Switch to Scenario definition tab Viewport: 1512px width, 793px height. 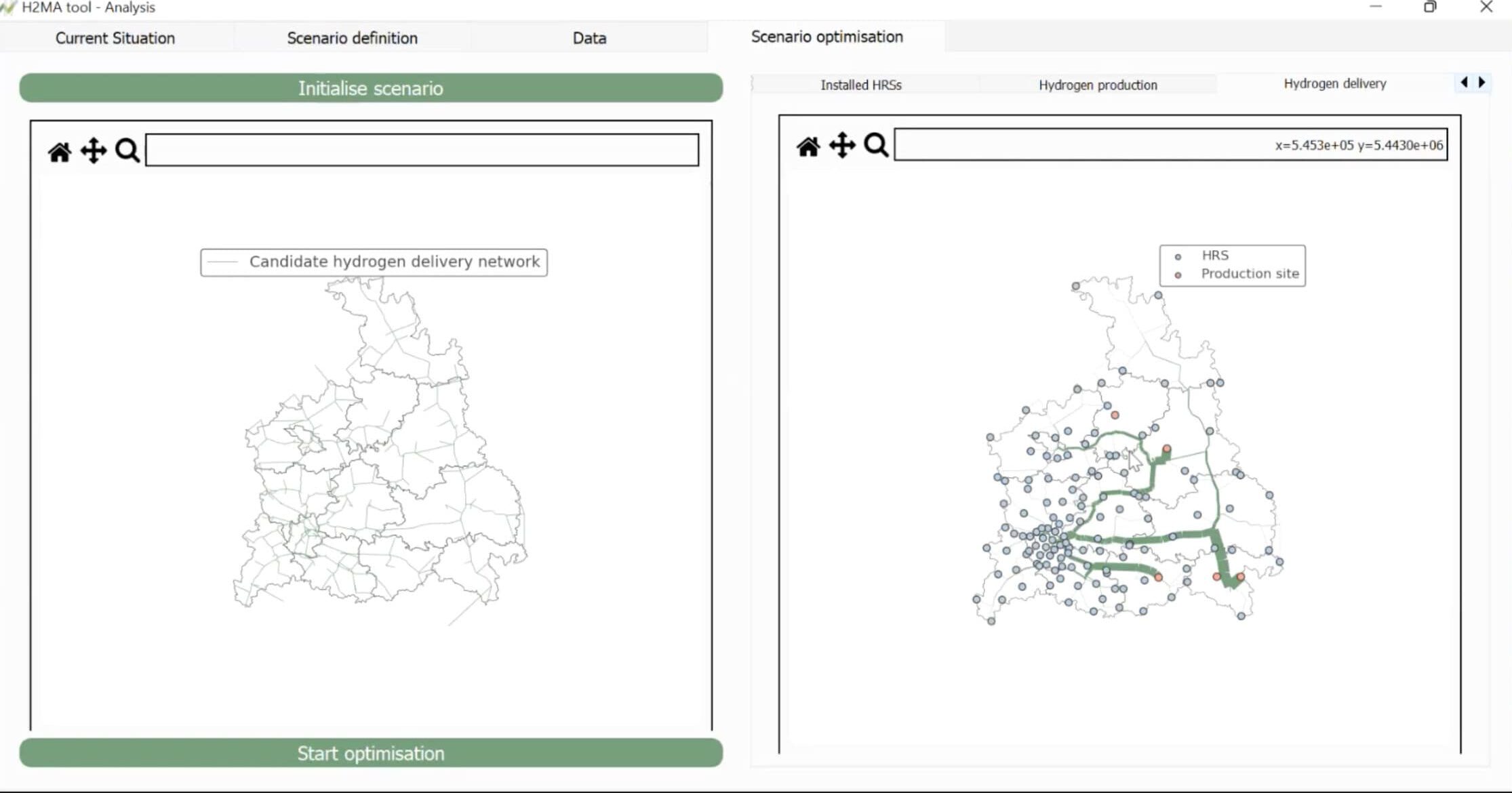pos(352,38)
